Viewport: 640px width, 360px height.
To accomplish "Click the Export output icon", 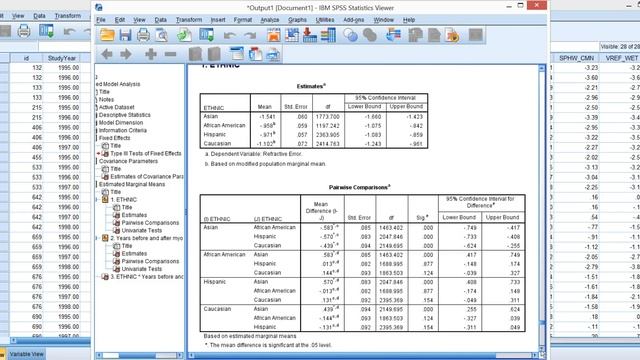I will 184,35.
